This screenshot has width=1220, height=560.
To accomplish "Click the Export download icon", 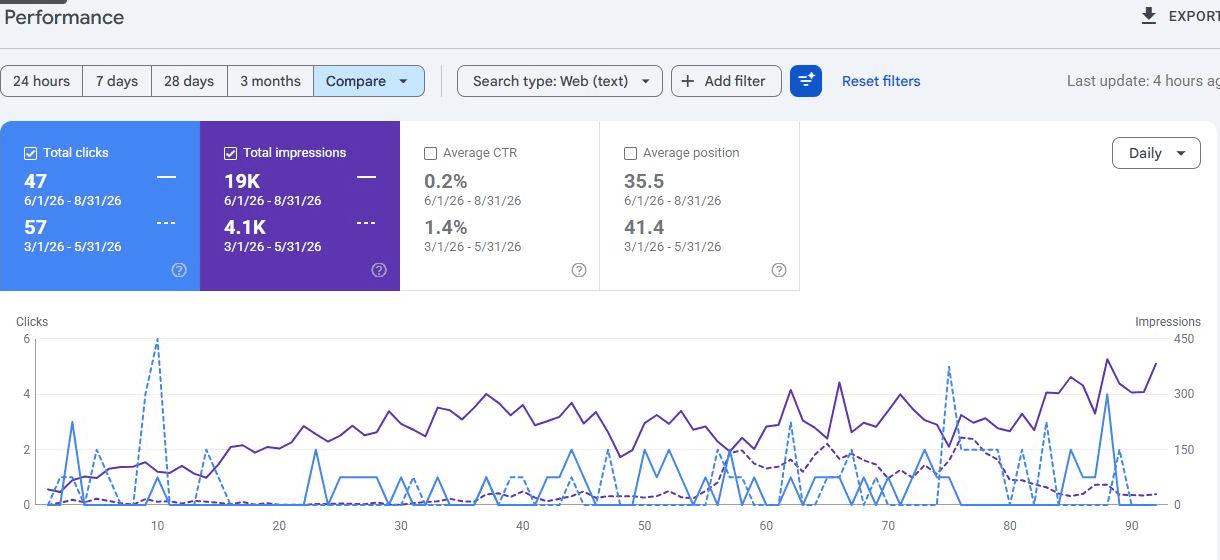I will tap(1149, 16).
